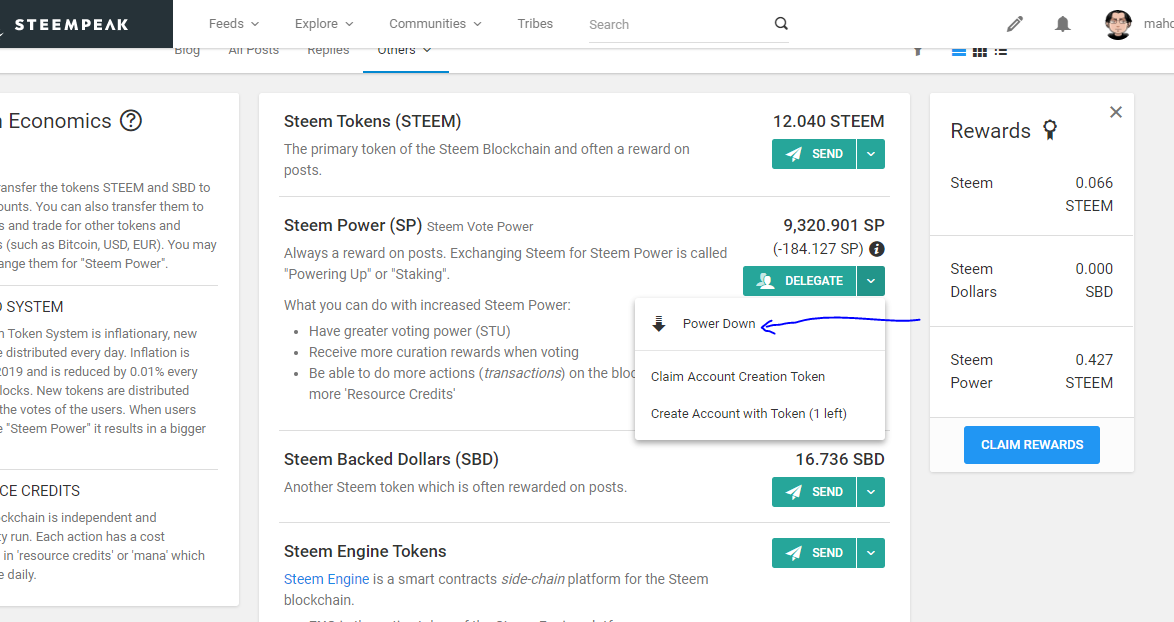Select the blue card view layout icon
This screenshot has height=622, width=1174.
[x=959, y=51]
